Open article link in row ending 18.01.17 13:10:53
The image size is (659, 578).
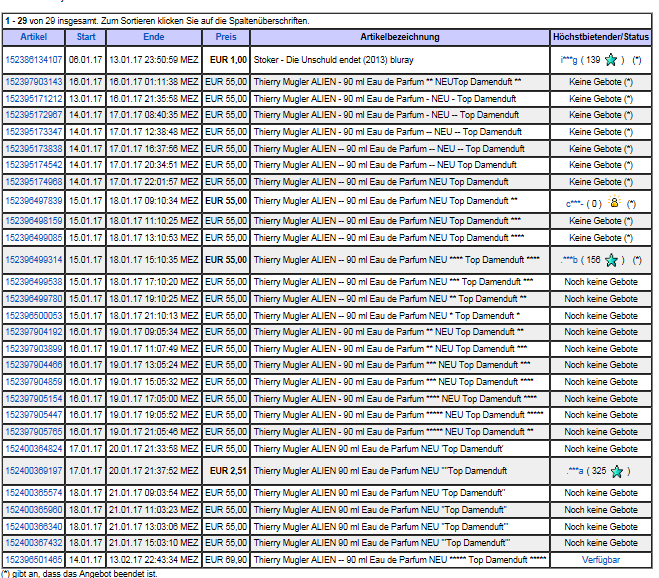coord(34,238)
